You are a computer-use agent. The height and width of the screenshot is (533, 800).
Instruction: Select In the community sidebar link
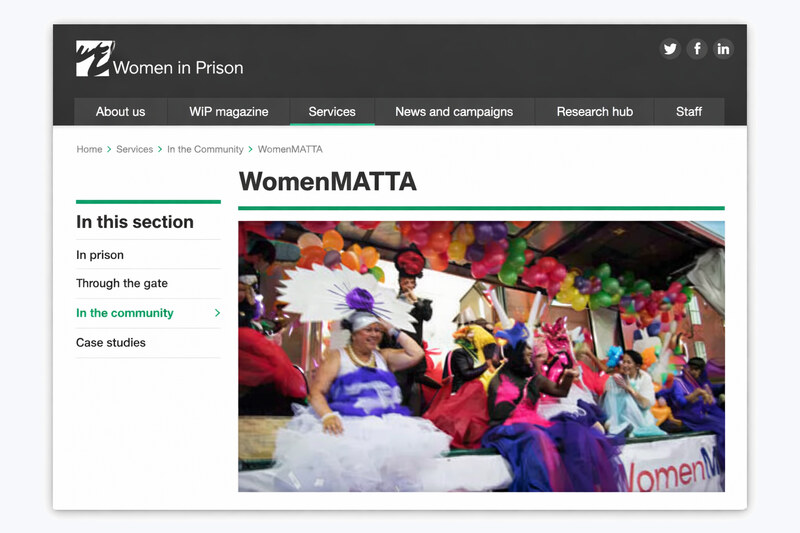(x=125, y=313)
